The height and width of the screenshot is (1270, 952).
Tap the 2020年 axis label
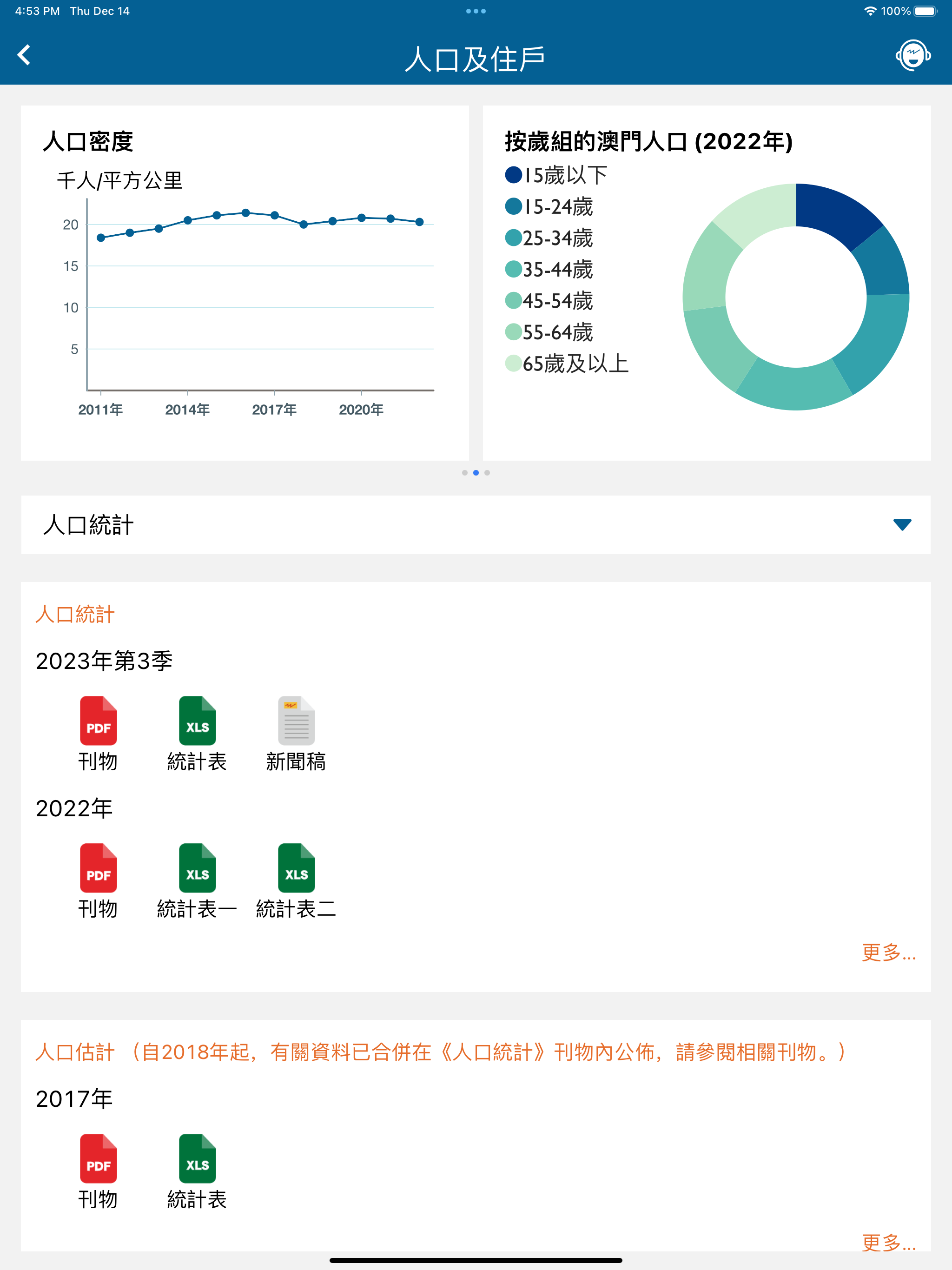coord(361,410)
